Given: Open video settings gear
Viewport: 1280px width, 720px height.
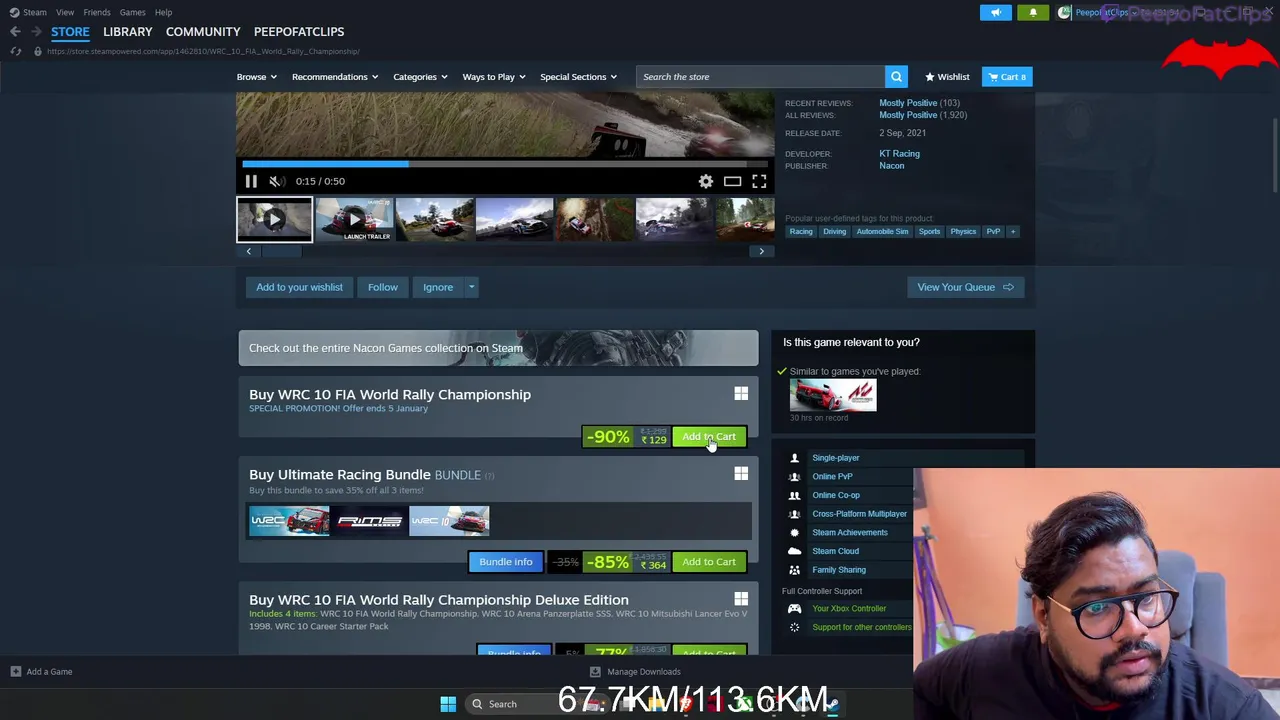Looking at the screenshot, I should click(x=706, y=181).
